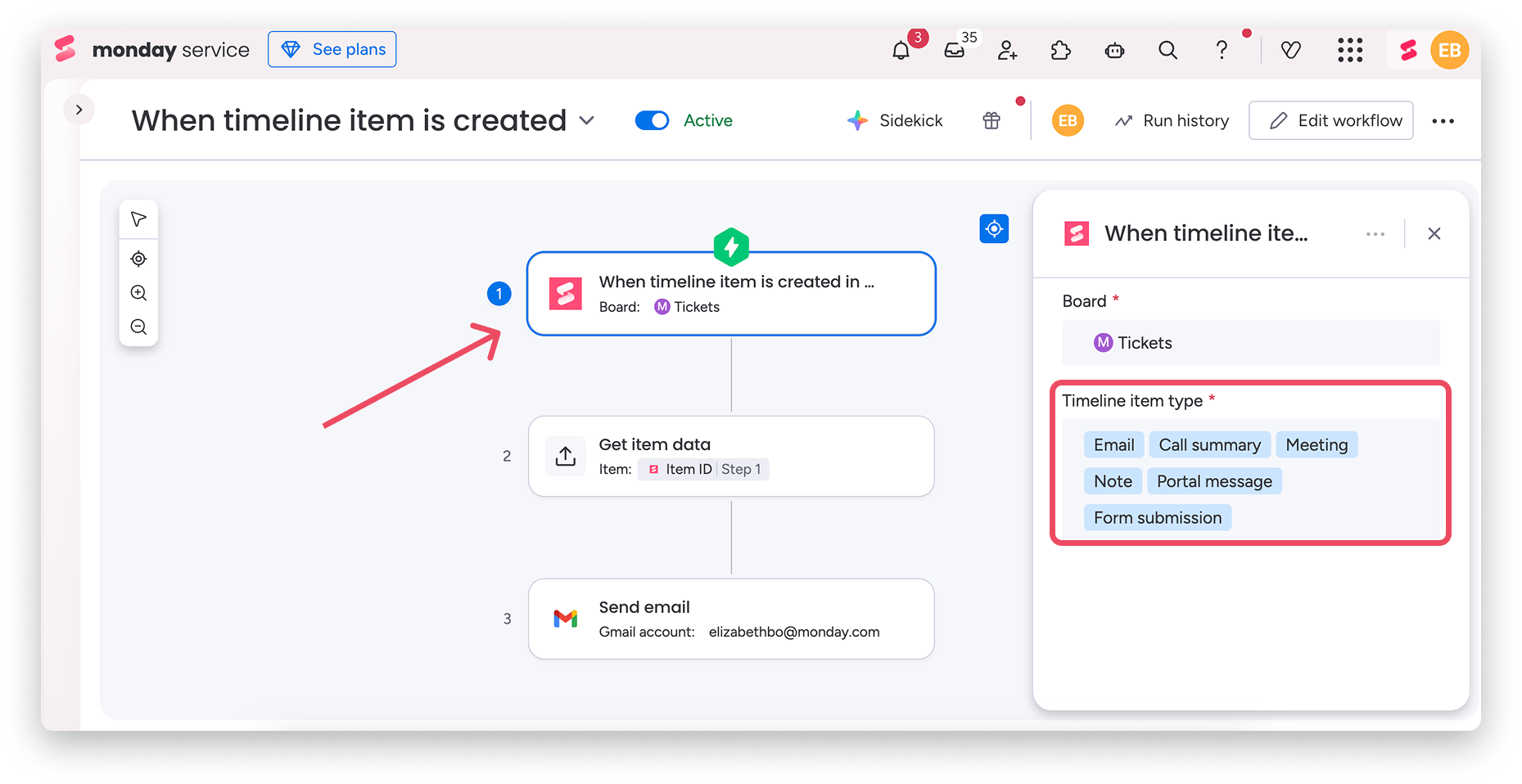The image size is (1522, 784).
Task: Click the EB avatar beside Run history
Action: [x=1068, y=121]
